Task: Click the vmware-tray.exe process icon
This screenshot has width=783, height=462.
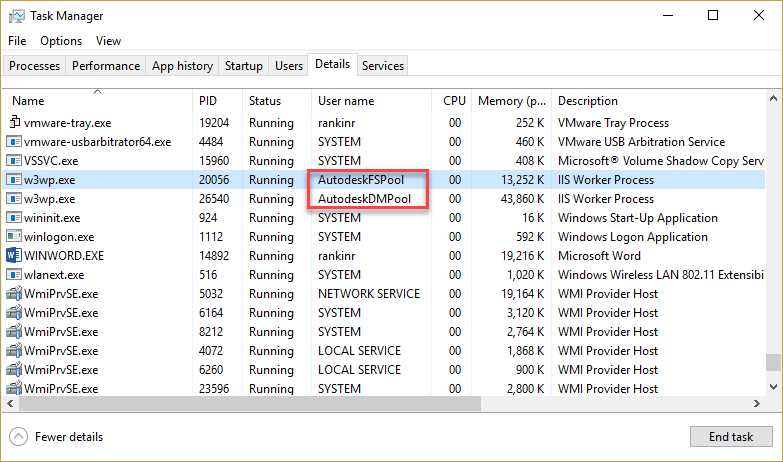Action: (14, 123)
